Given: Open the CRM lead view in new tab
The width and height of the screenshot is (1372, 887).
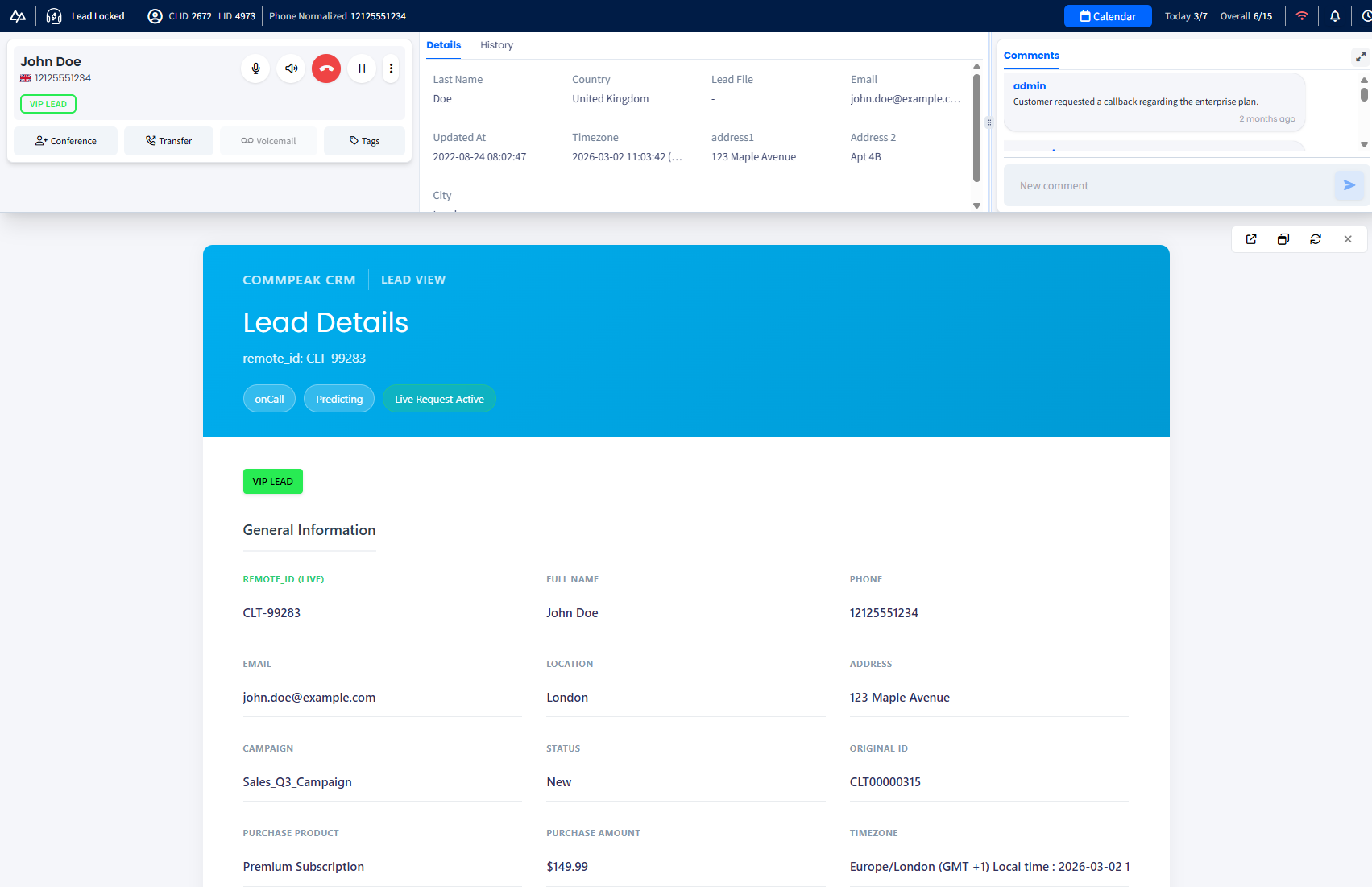Looking at the screenshot, I should click(1250, 239).
